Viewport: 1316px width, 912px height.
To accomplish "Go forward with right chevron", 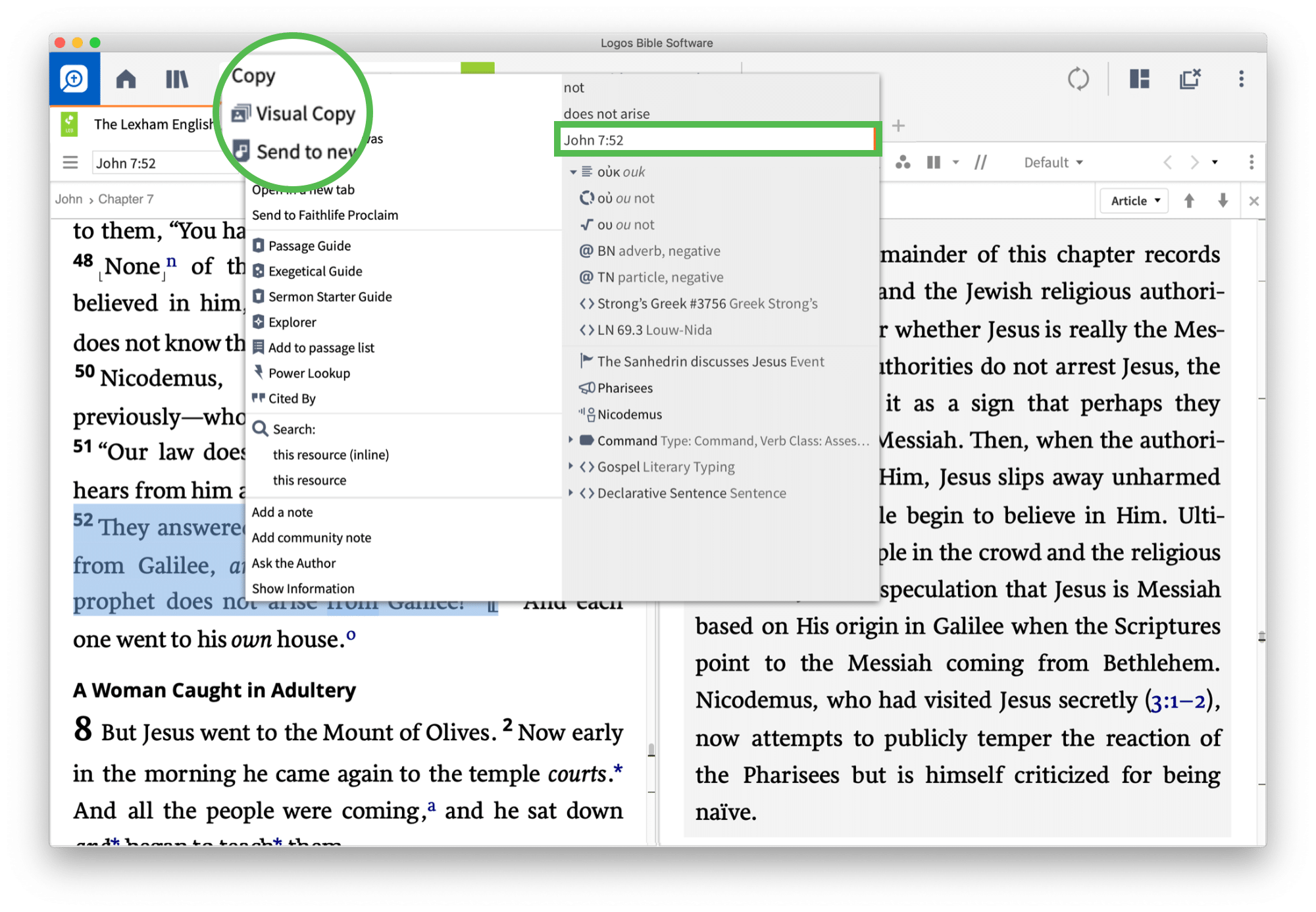I will point(1194,163).
